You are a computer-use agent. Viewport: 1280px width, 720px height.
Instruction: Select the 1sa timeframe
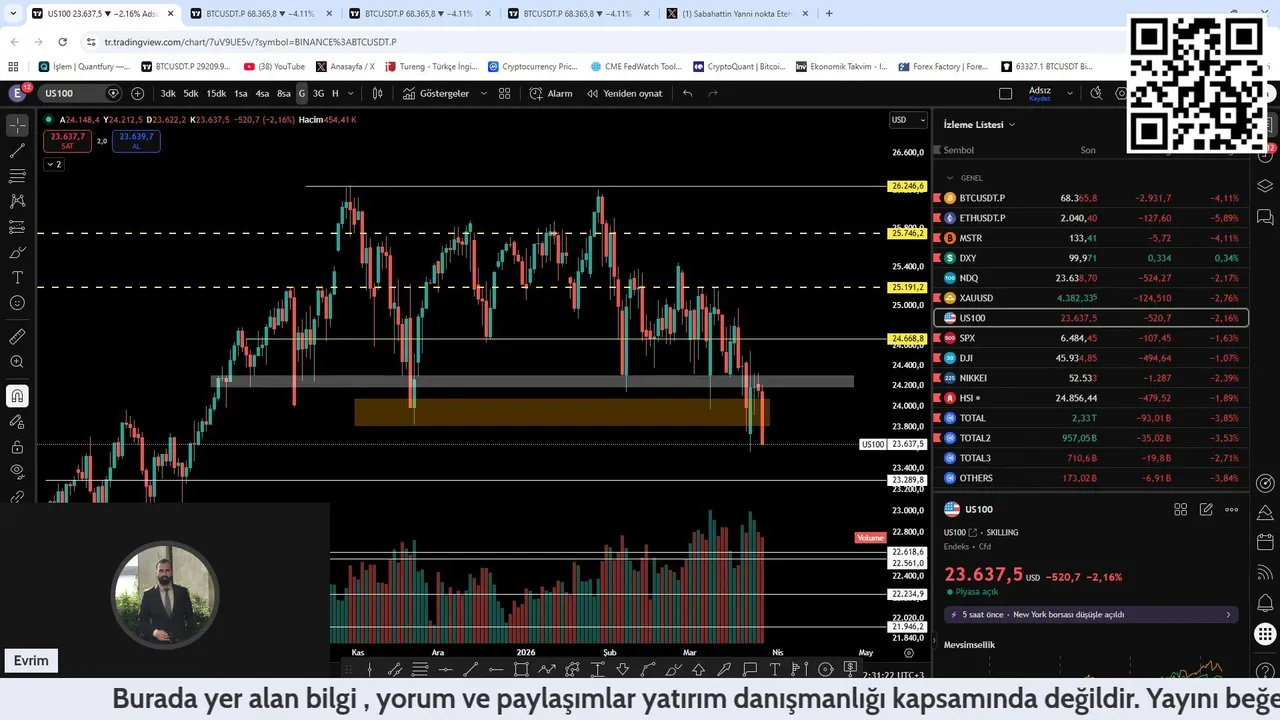tap(241, 93)
